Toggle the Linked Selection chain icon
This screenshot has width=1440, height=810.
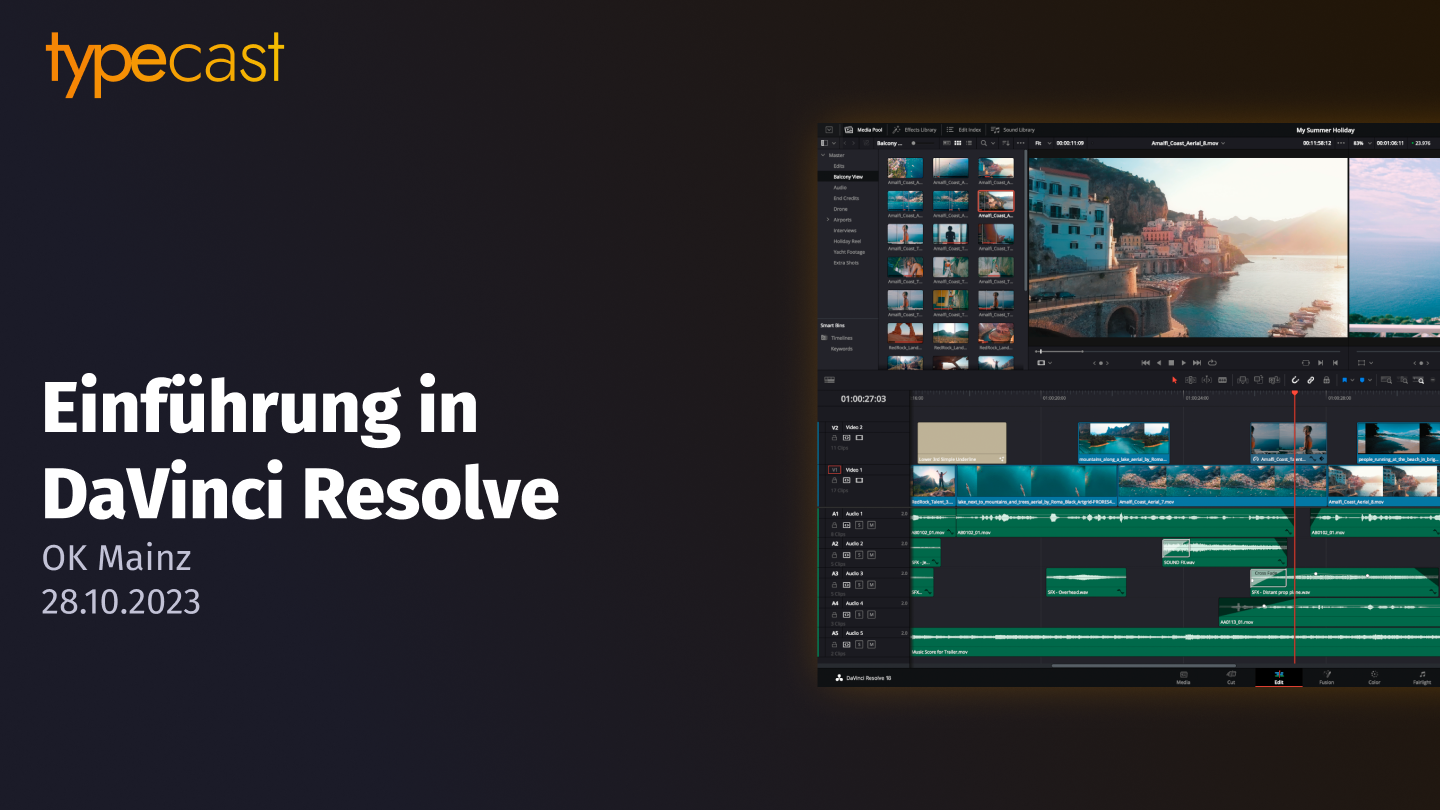coord(1310,380)
